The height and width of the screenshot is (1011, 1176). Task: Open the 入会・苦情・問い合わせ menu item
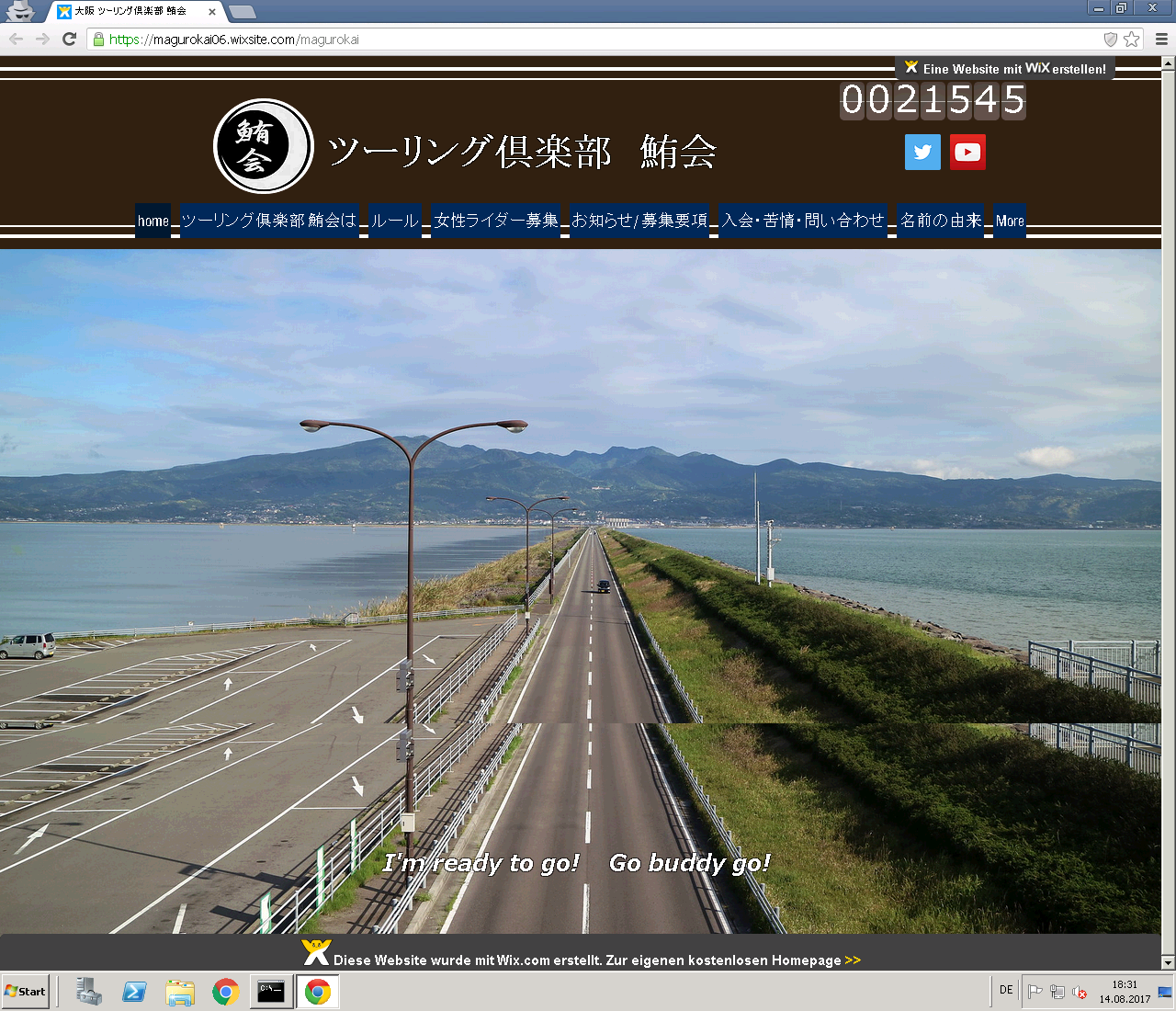[803, 221]
